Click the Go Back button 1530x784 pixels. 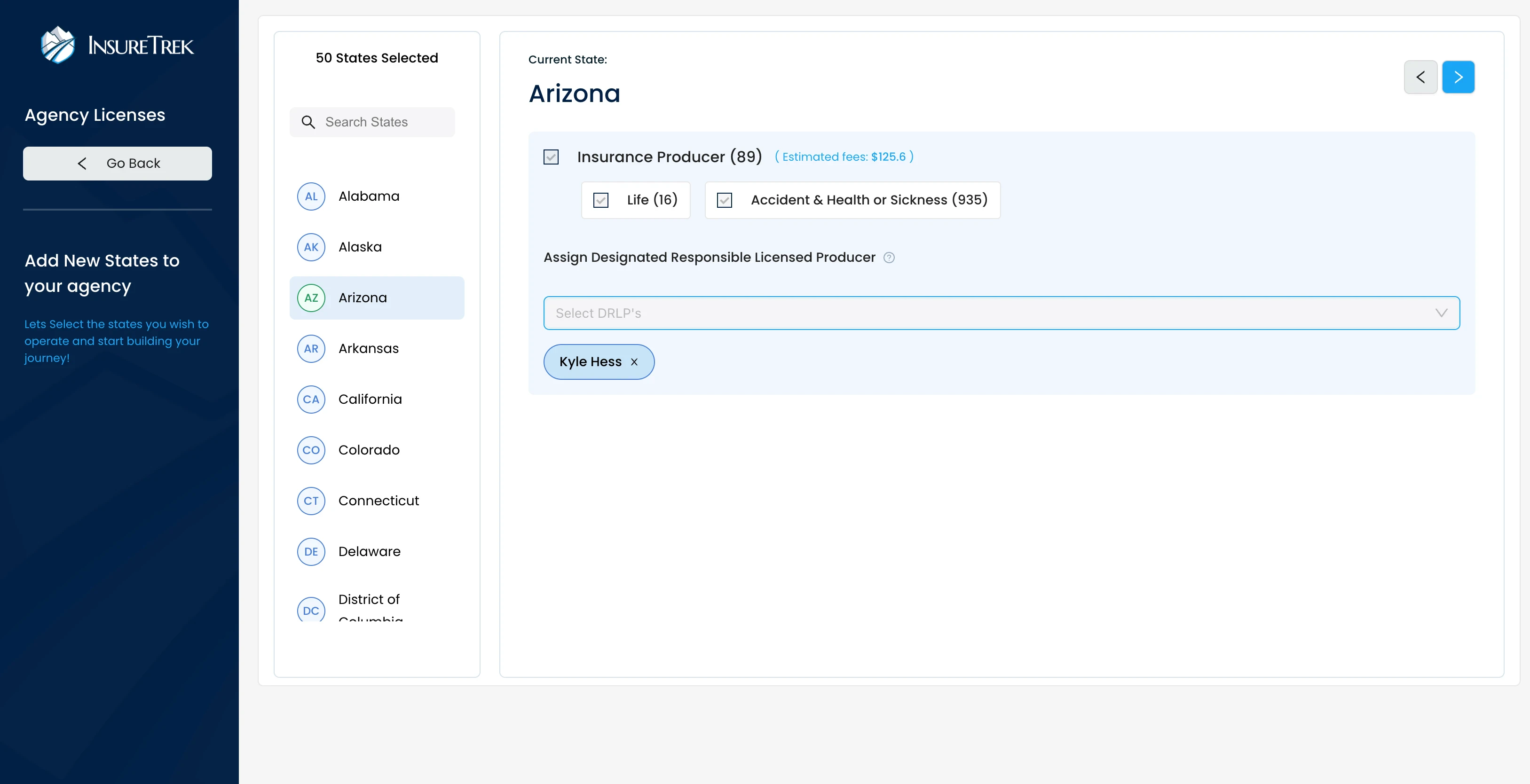(117, 164)
